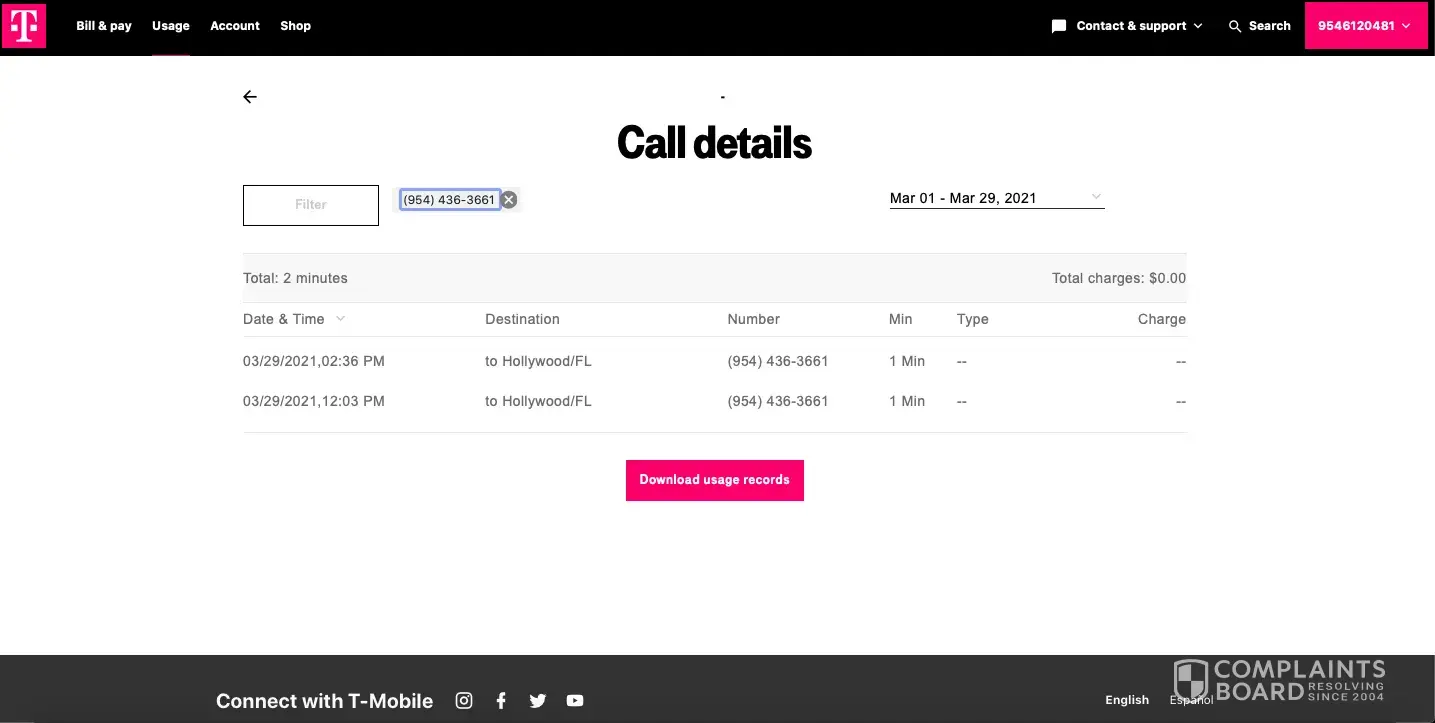The image size is (1435, 723).
Task: Select the 02:36 PM call date cell
Action: (x=314, y=361)
